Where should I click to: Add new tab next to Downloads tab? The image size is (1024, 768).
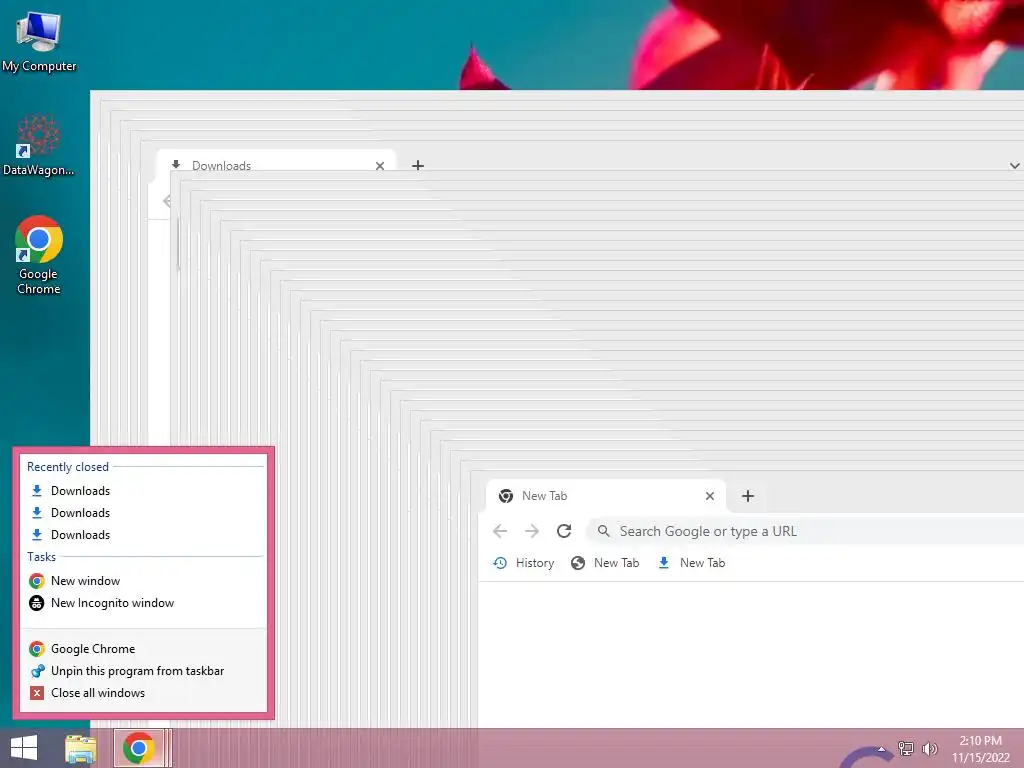tap(418, 166)
